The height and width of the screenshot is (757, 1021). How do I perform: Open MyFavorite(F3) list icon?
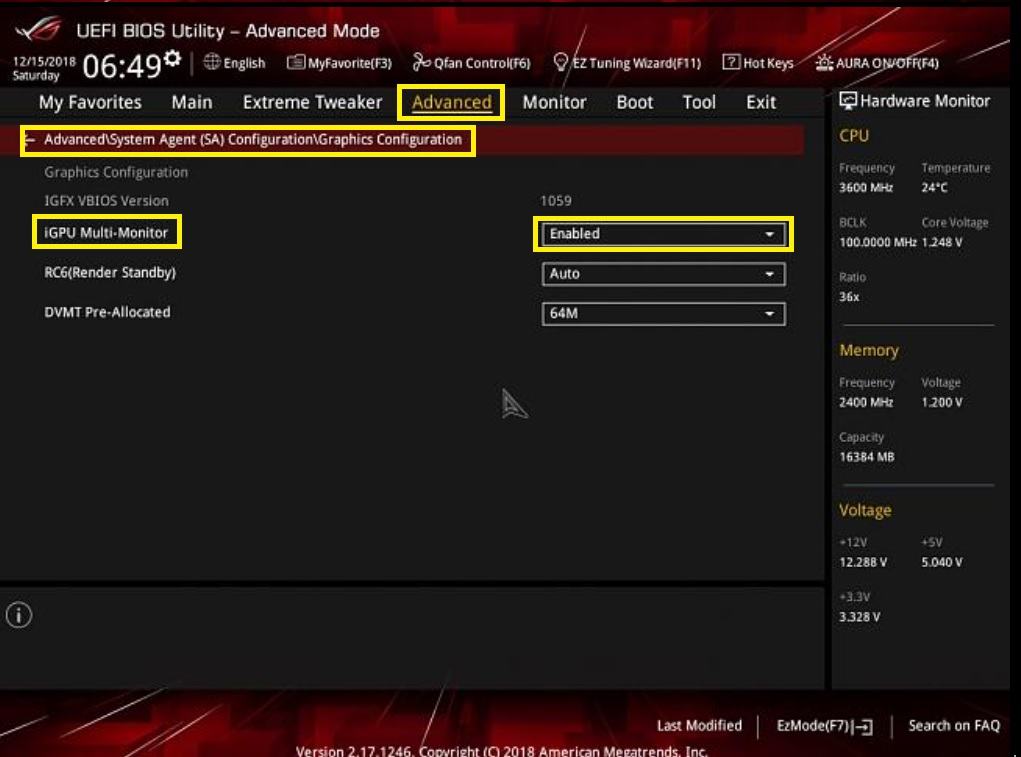point(296,62)
